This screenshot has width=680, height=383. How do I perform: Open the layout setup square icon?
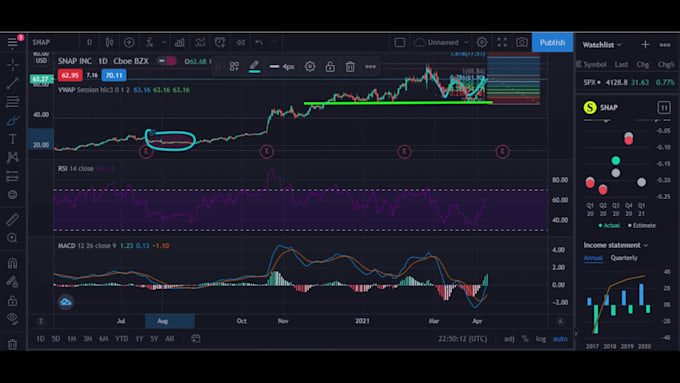pyautogui.click(x=400, y=43)
